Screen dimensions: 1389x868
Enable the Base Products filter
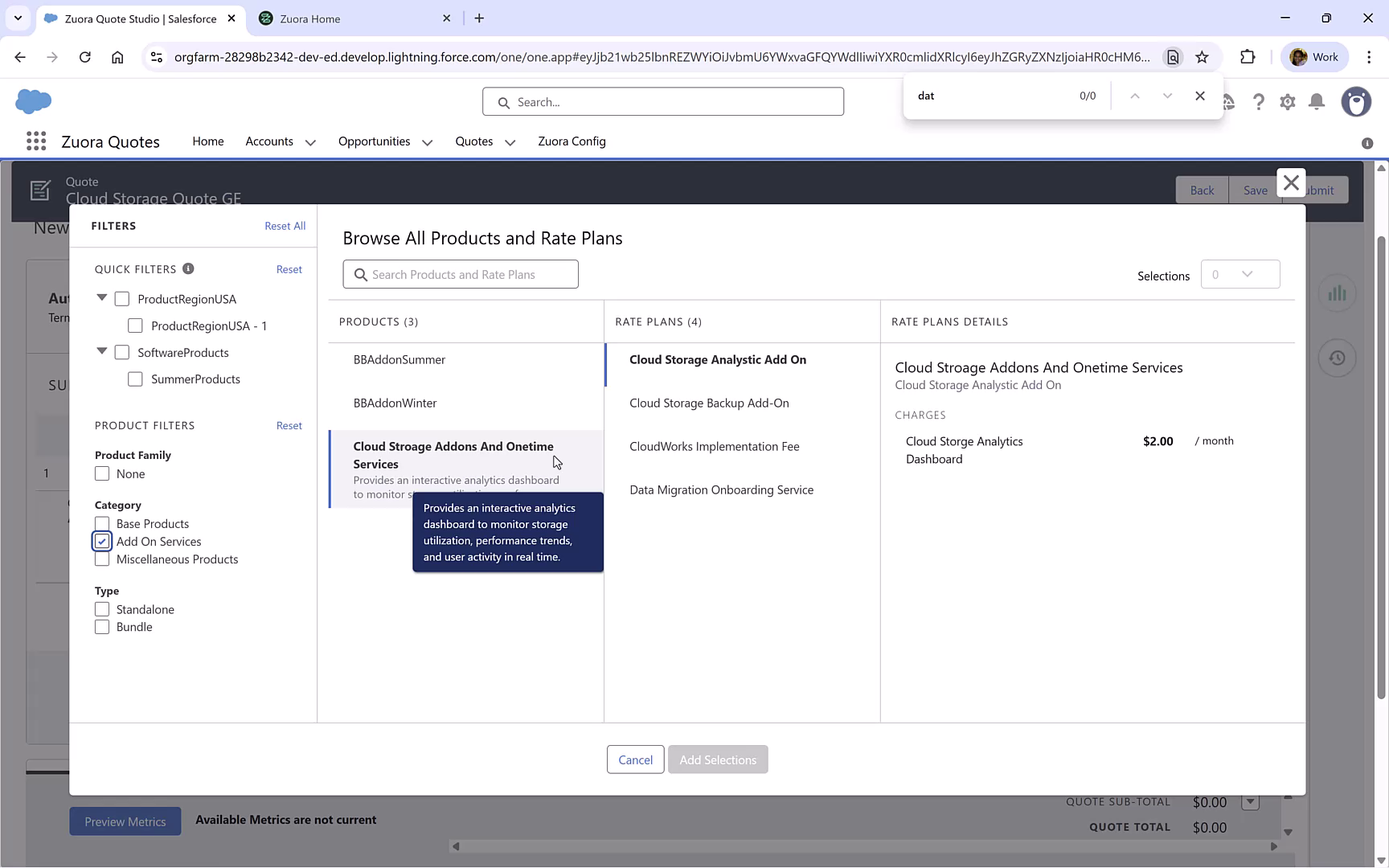101,523
